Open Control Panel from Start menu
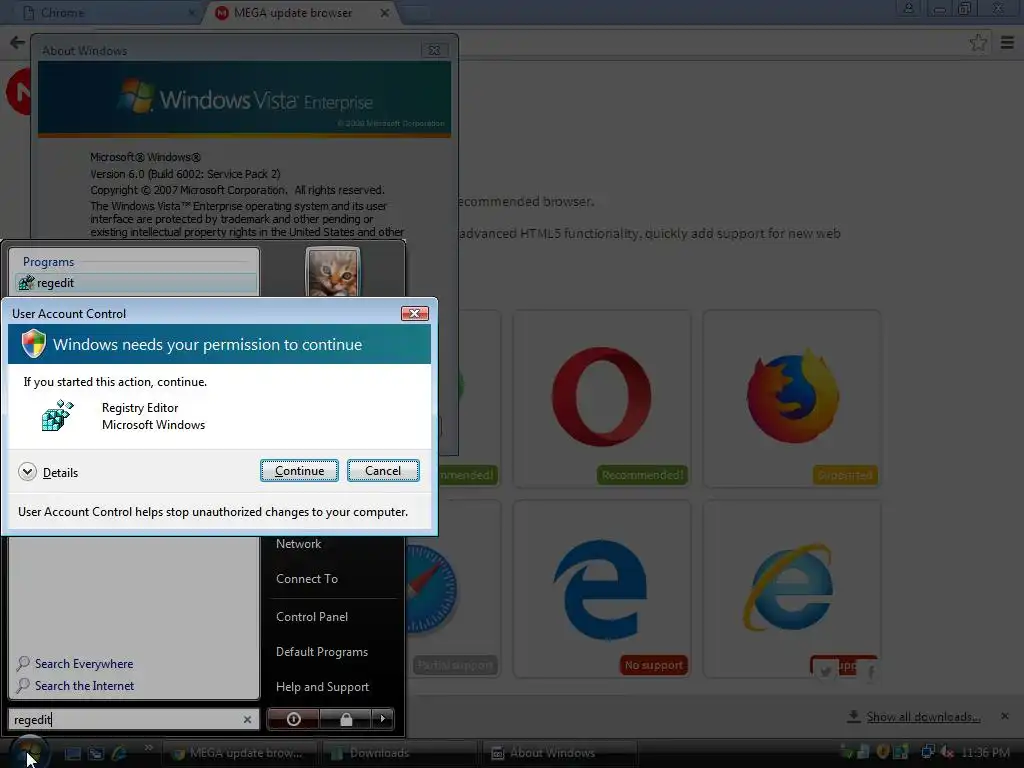 pos(312,616)
